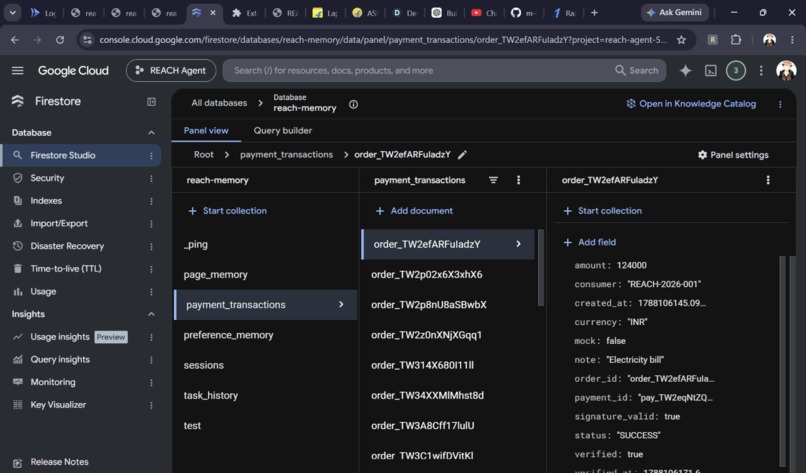
Task: Open Gemini AI sparkle icon in header
Action: click(x=685, y=70)
